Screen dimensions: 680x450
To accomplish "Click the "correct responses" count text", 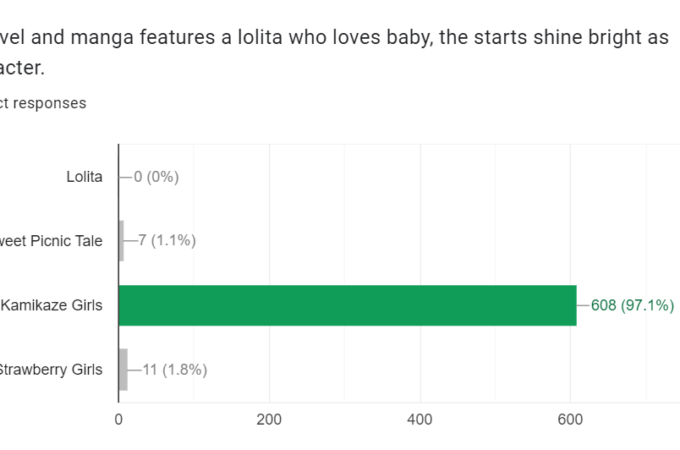I will [x=43, y=103].
